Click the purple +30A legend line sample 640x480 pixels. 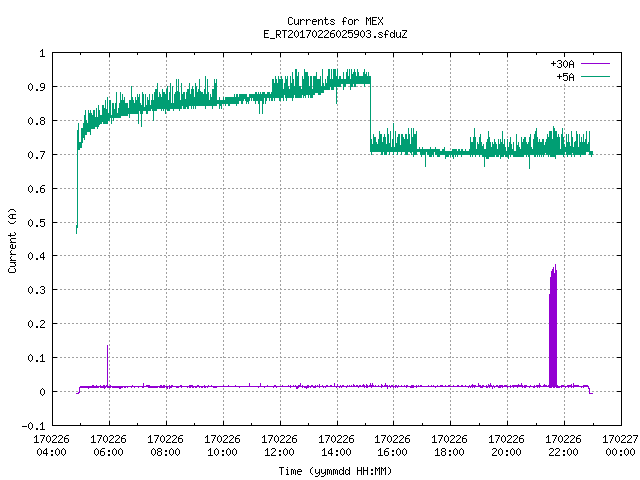pos(595,64)
